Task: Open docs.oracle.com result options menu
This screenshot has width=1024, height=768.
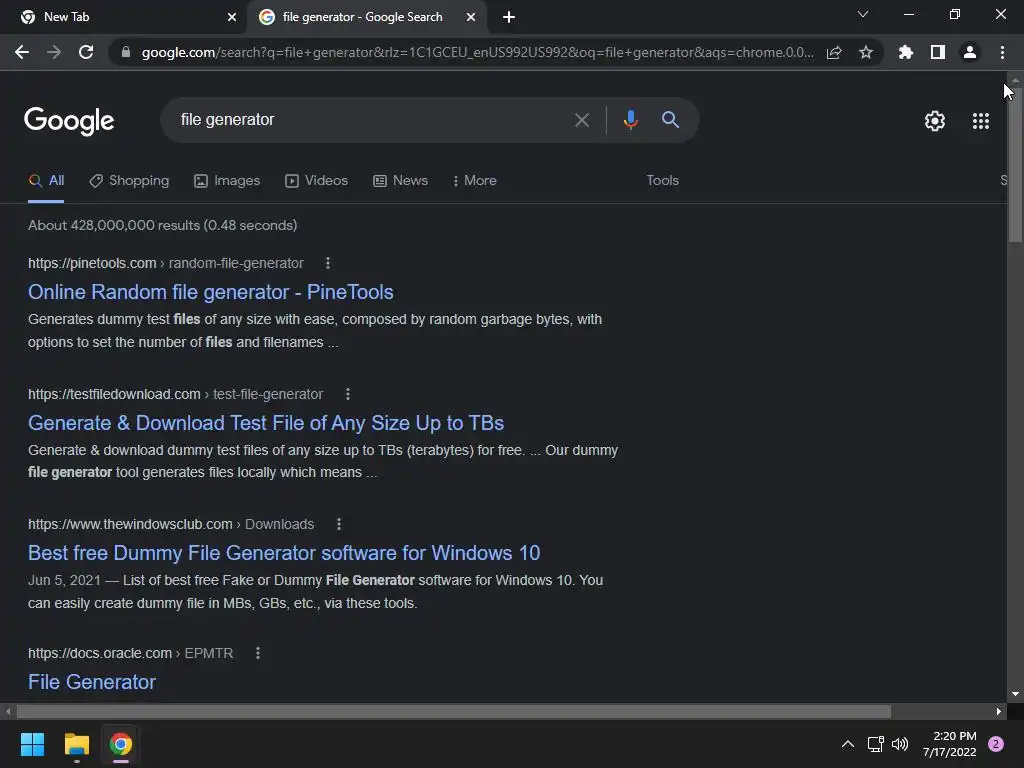Action: [258, 653]
